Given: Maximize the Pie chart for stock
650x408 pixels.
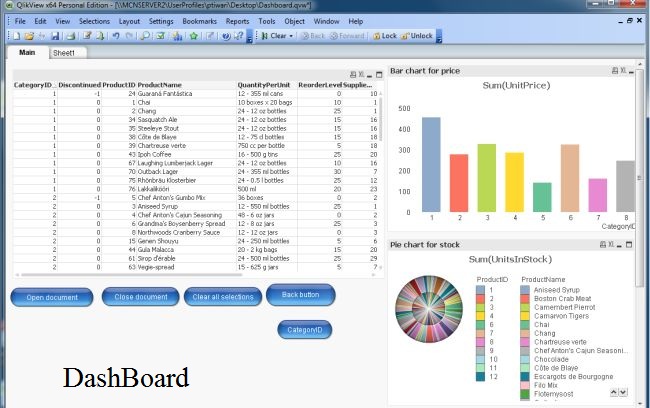Looking at the screenshot, I should pyautogui.click(x=629, y=245).
